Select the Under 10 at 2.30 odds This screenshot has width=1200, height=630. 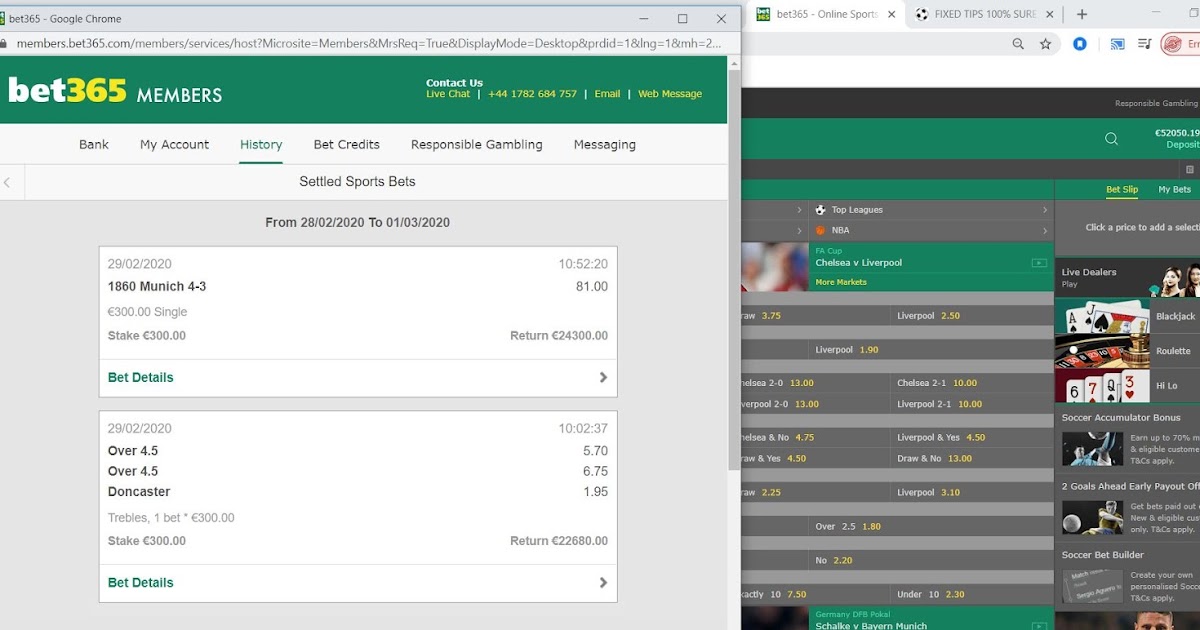click(972, 594)
